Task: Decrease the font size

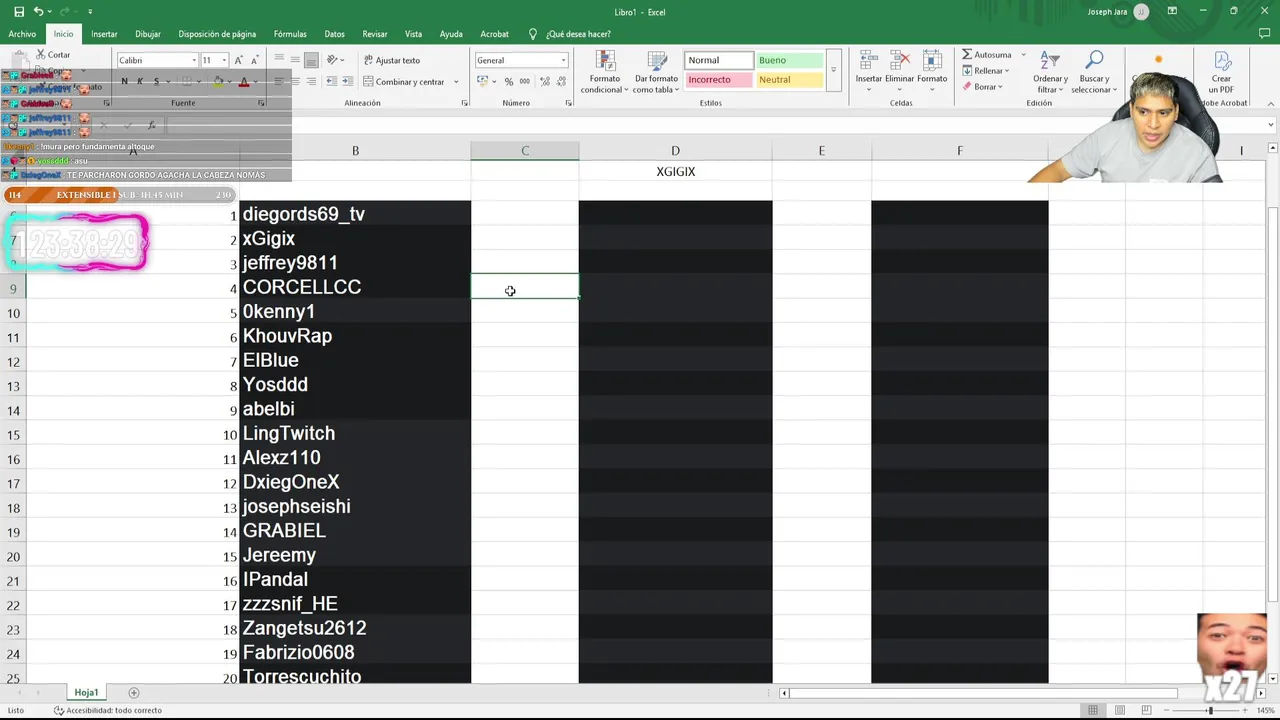Action: pos(255,60)
